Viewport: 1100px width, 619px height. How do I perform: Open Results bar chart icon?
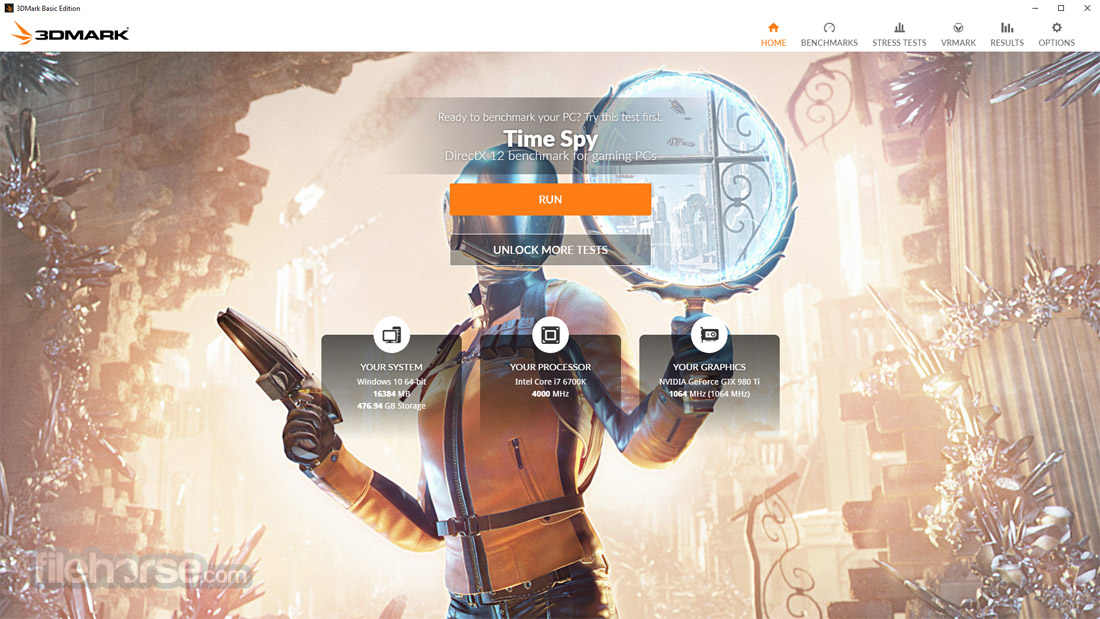(1007, 27)
